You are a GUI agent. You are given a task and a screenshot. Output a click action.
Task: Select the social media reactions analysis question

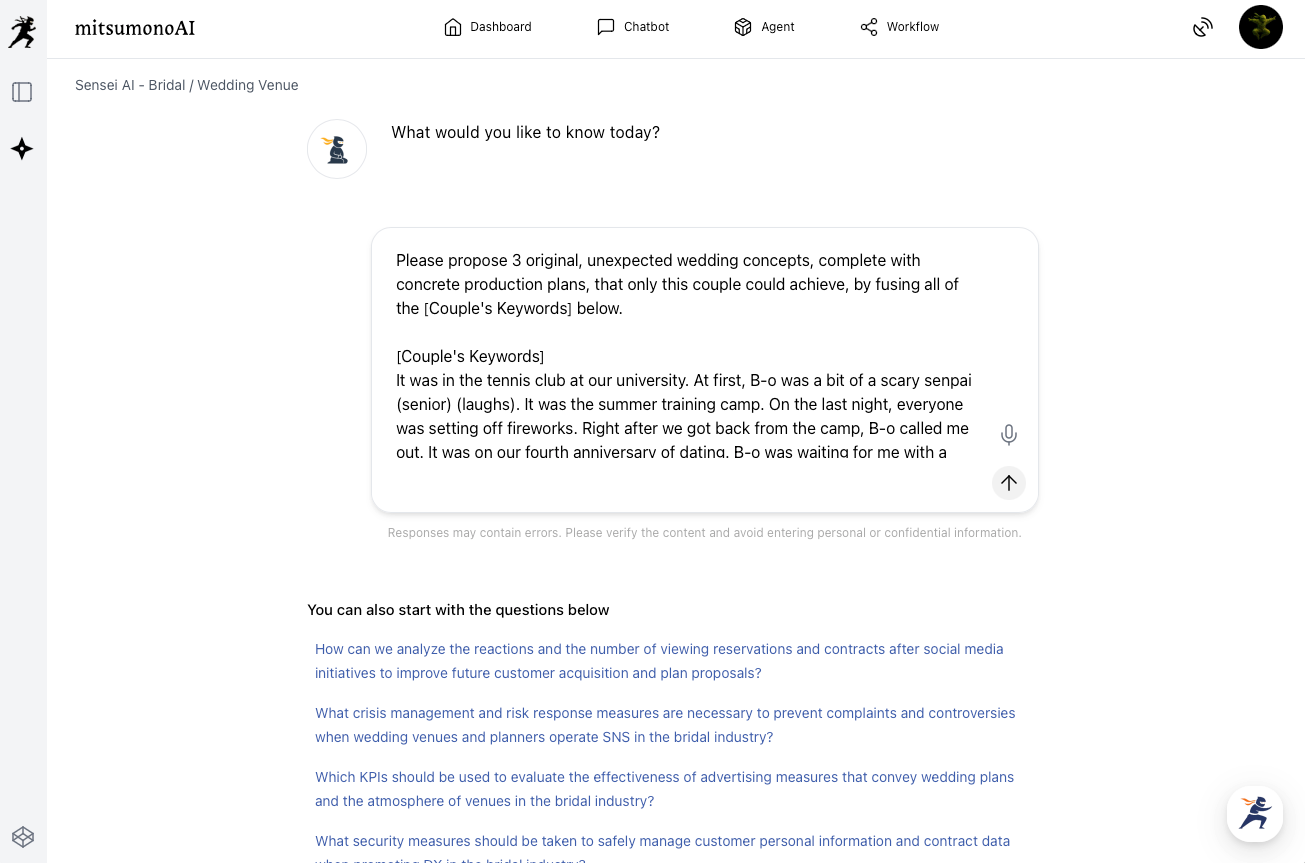click(659, 661)
